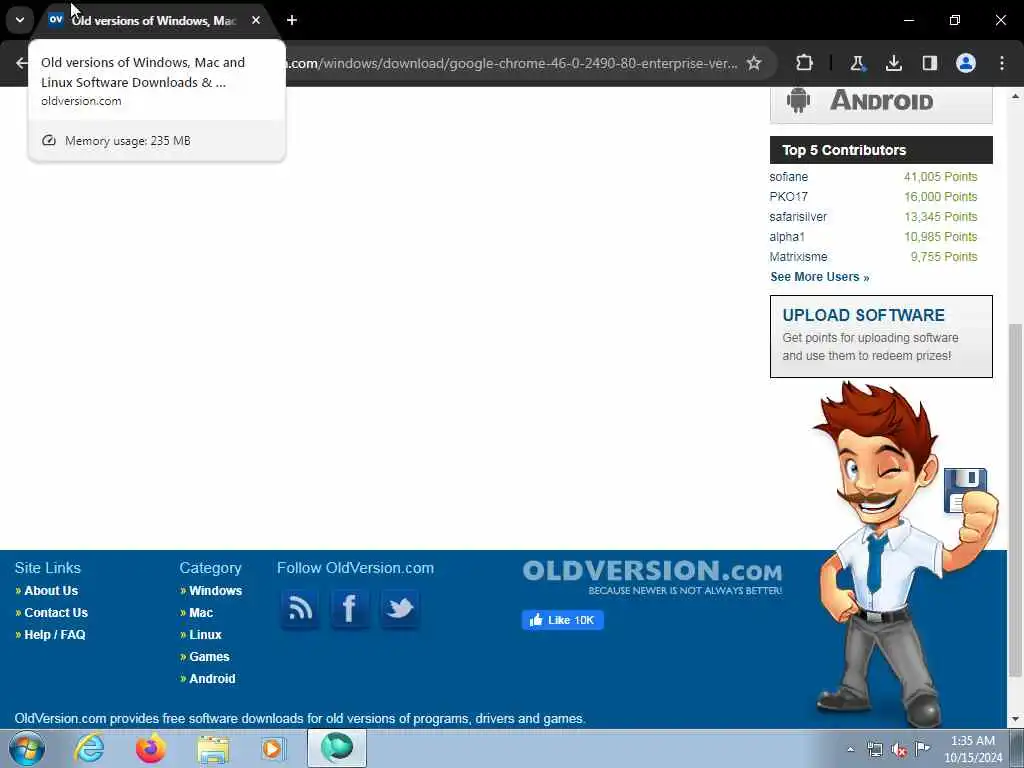Open the Action Center flag icon
Screen dimensions: 1024x768
click(x=922, y=749)
